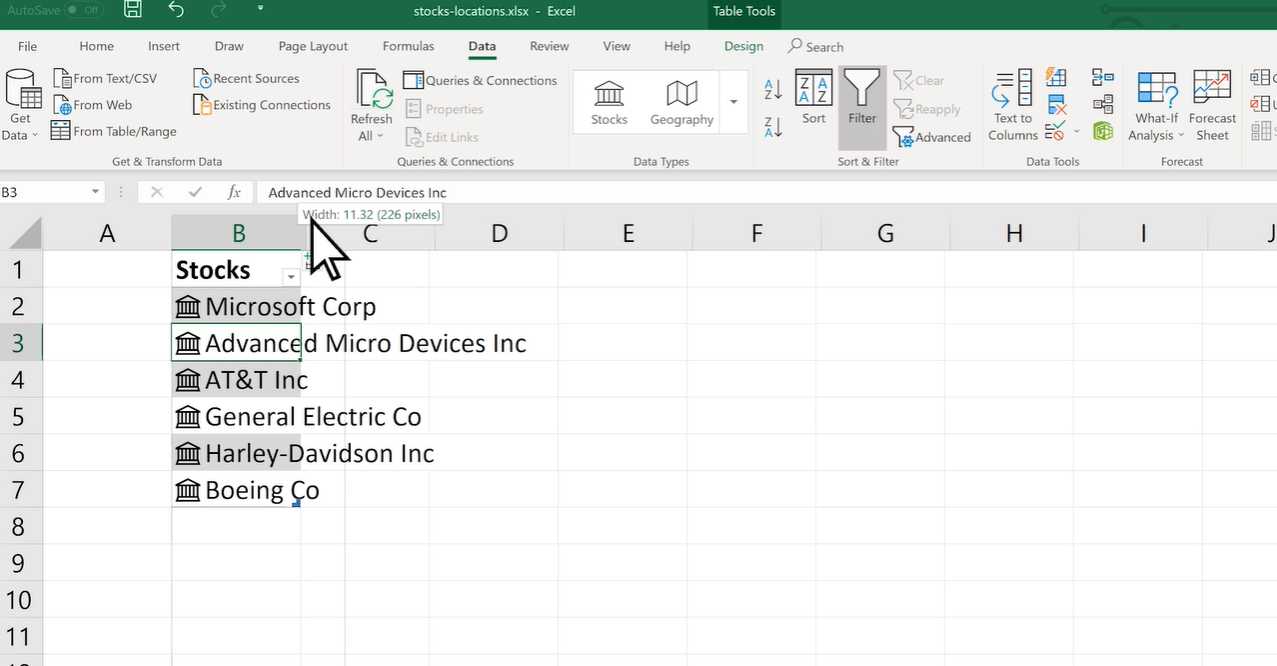
Task: Click the Data Validation icon
Action: pyautogui.click(x=1054, y=131)
